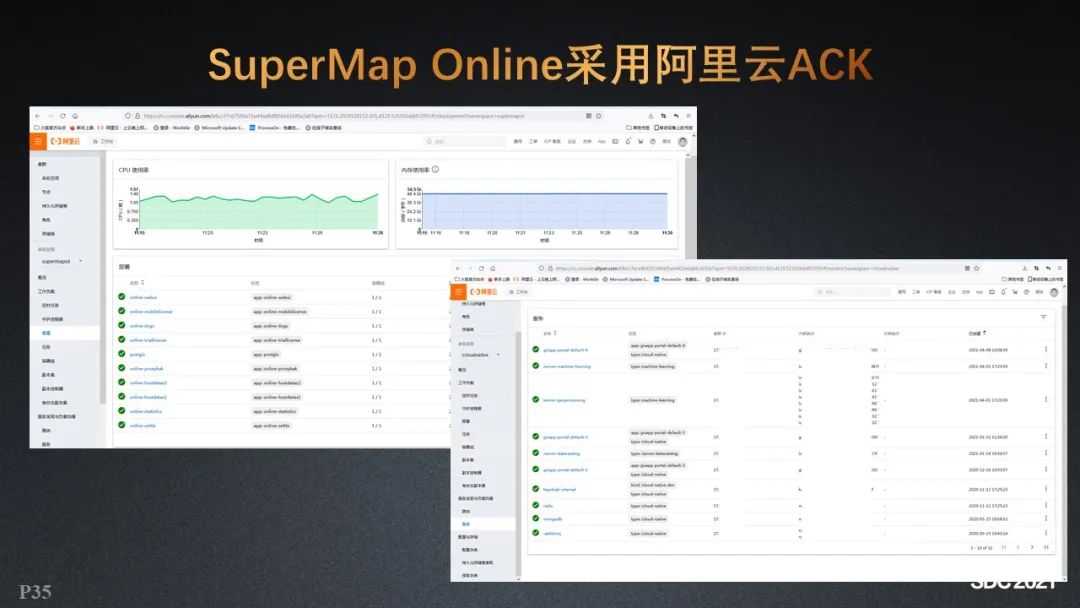Viewport: 1080px width, 608px height.
Task: Open the orange hamburger menu in the icloudnative window
Action: point(458,292)
